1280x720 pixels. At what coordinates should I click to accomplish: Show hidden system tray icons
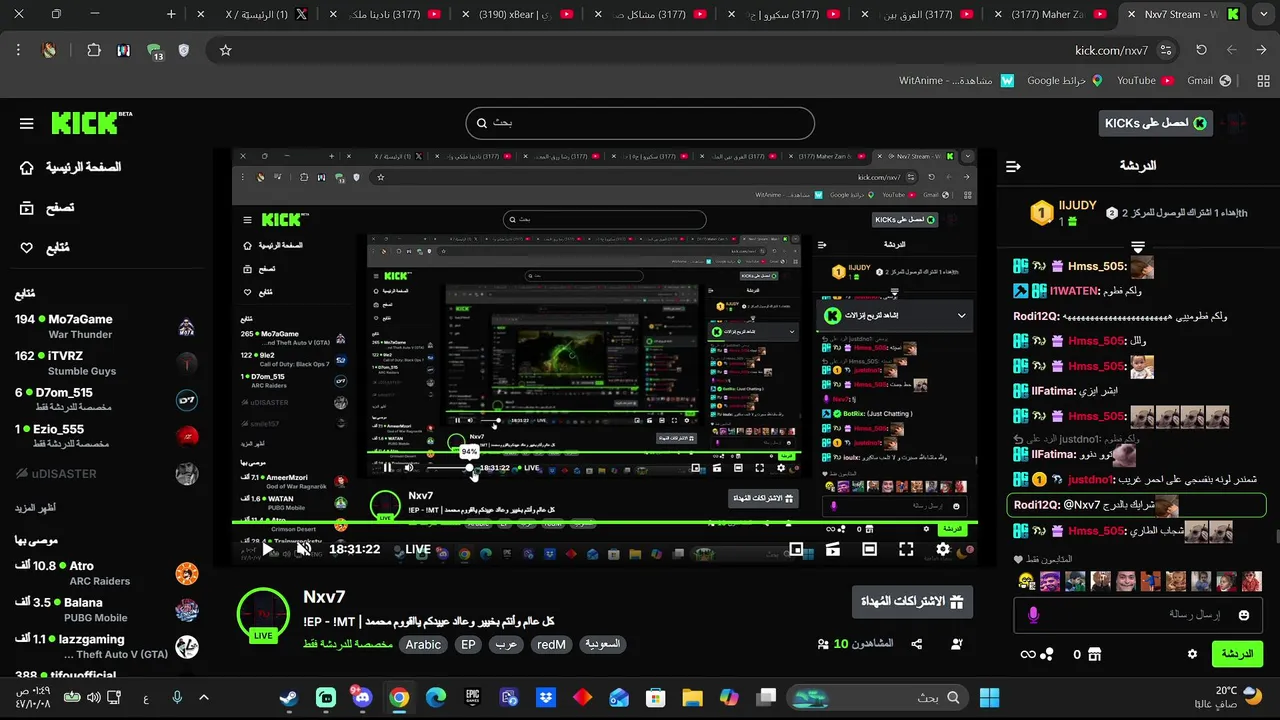tap(204, 697)
